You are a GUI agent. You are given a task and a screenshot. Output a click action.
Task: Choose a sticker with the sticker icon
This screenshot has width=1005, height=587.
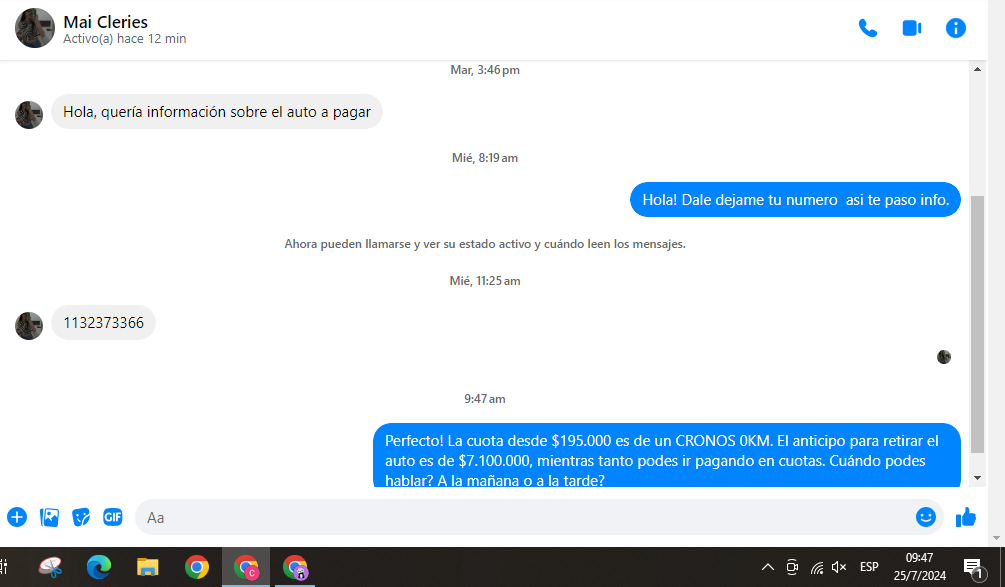81,517
